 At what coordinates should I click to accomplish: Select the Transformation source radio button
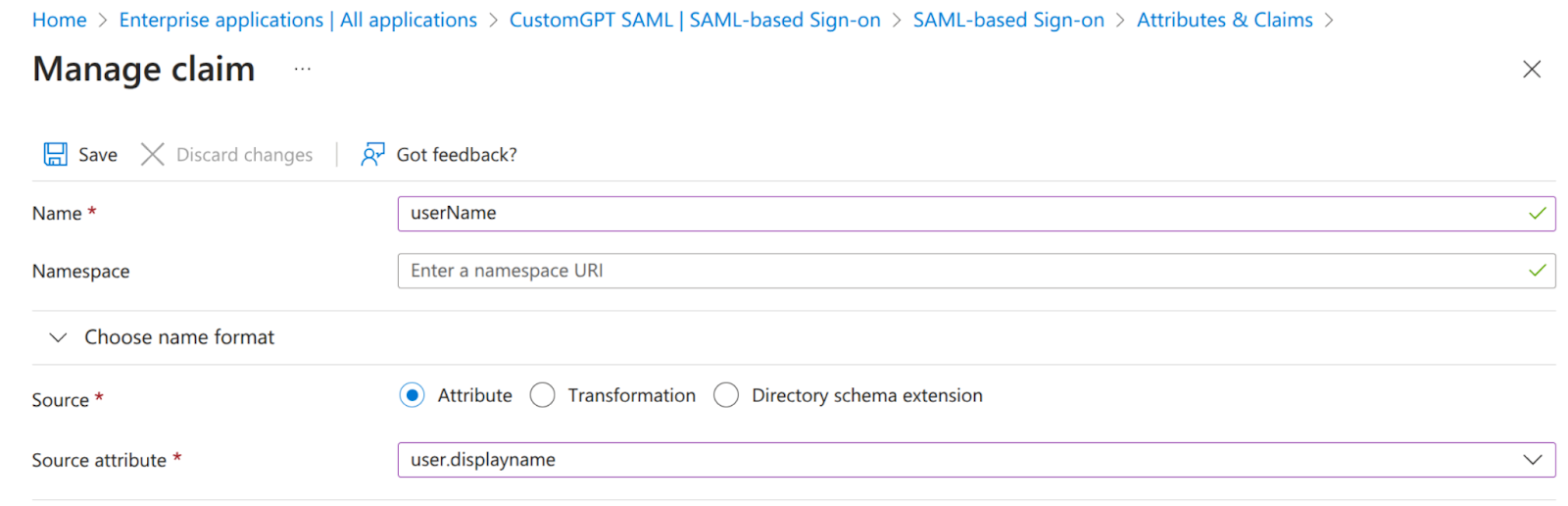click(x=542, y=395)
